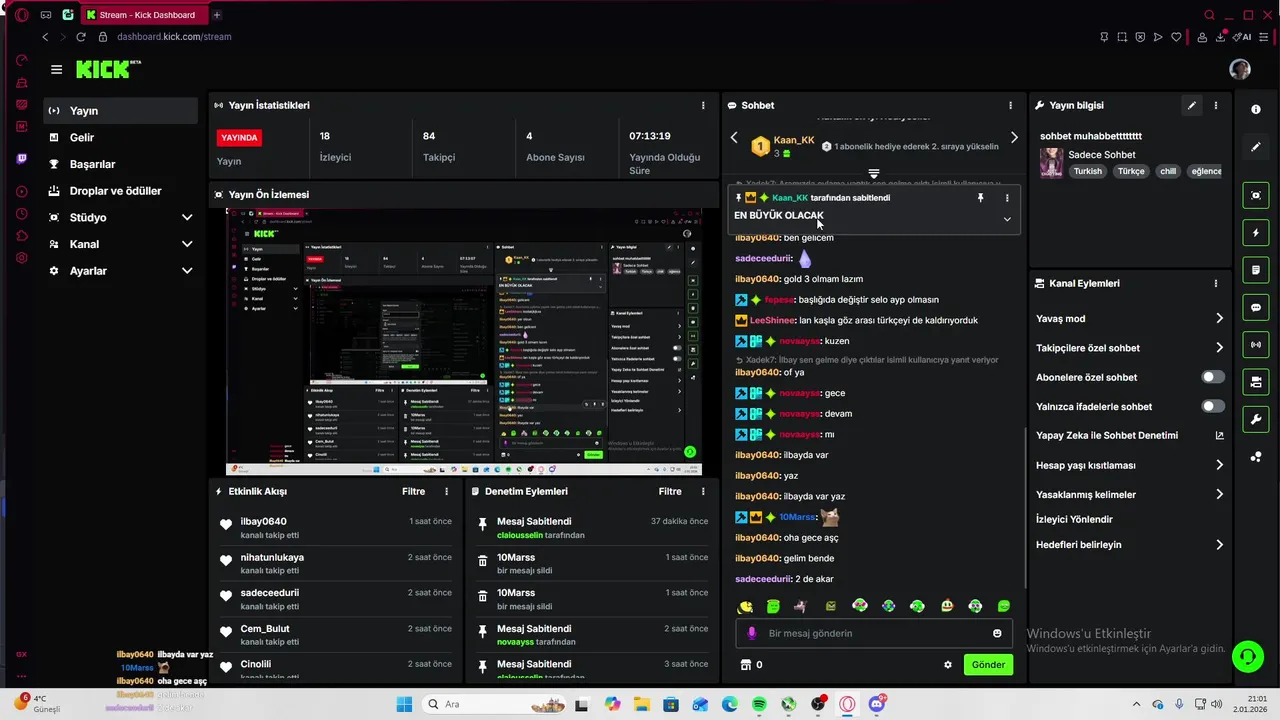Viewport: 1280px width, 720px height.
Task: Go to Gelir in the sidebar
Action: click(120, 137)
